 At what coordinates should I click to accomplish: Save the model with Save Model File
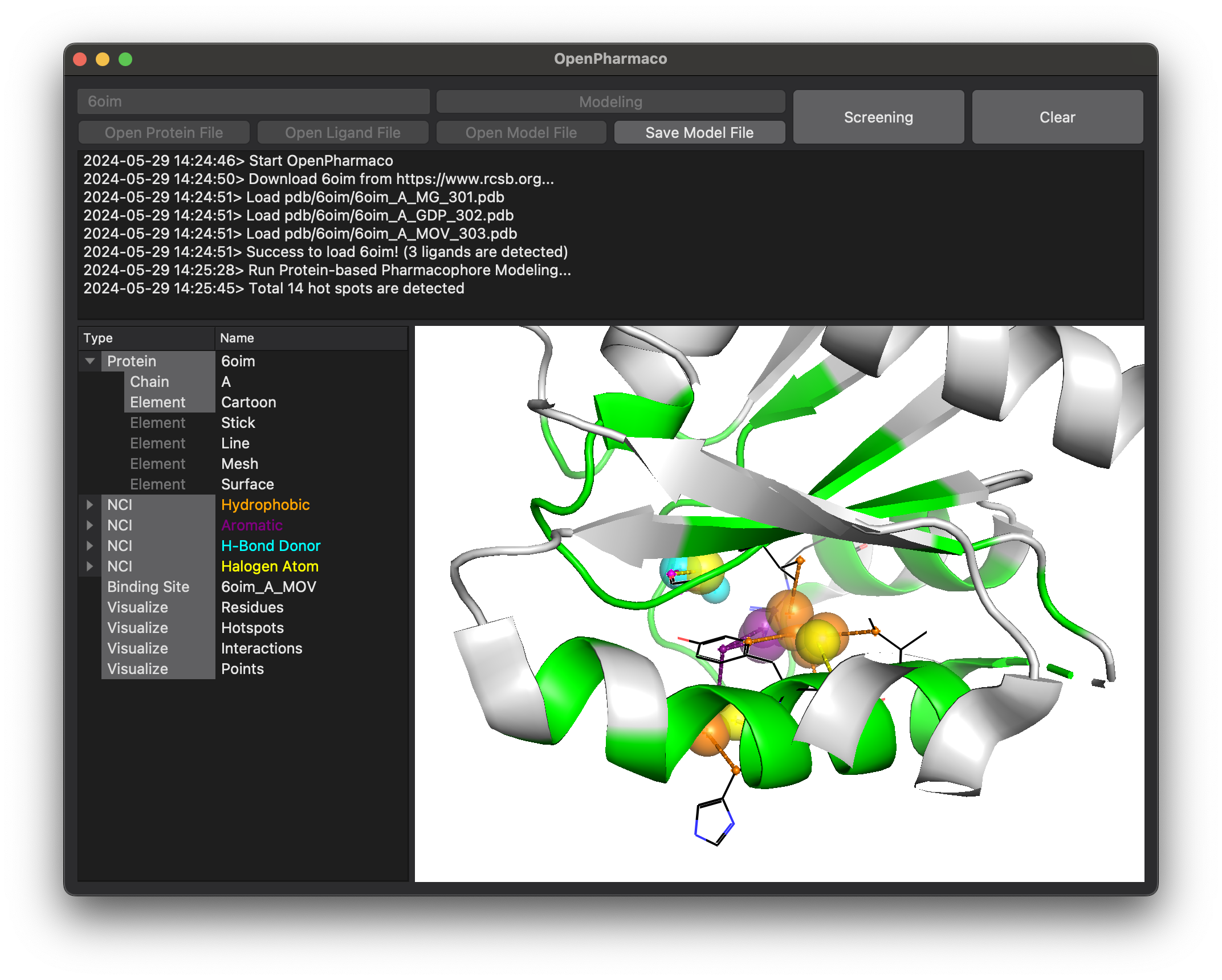[x=699, y=133]
